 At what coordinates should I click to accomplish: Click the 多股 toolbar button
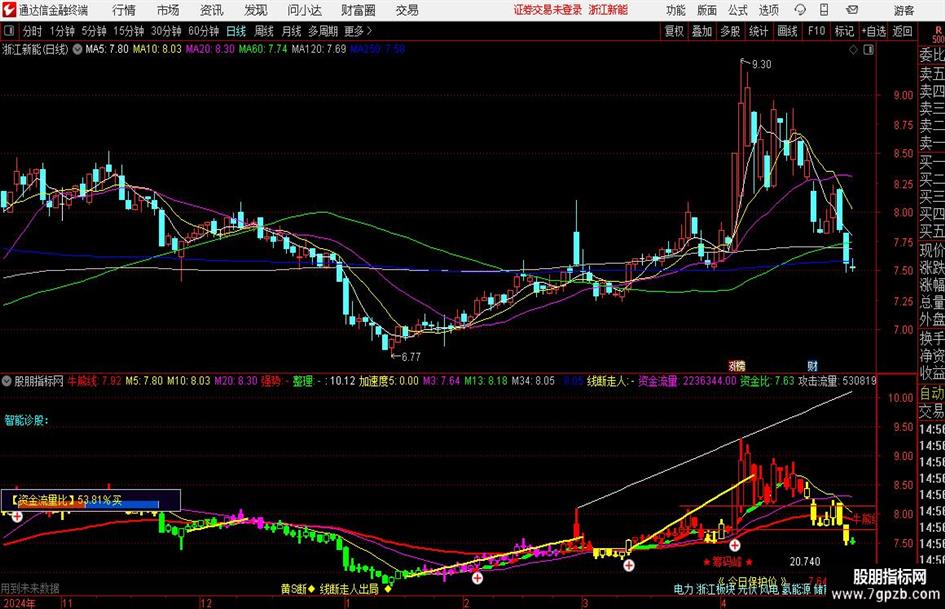tap(730, 31)
